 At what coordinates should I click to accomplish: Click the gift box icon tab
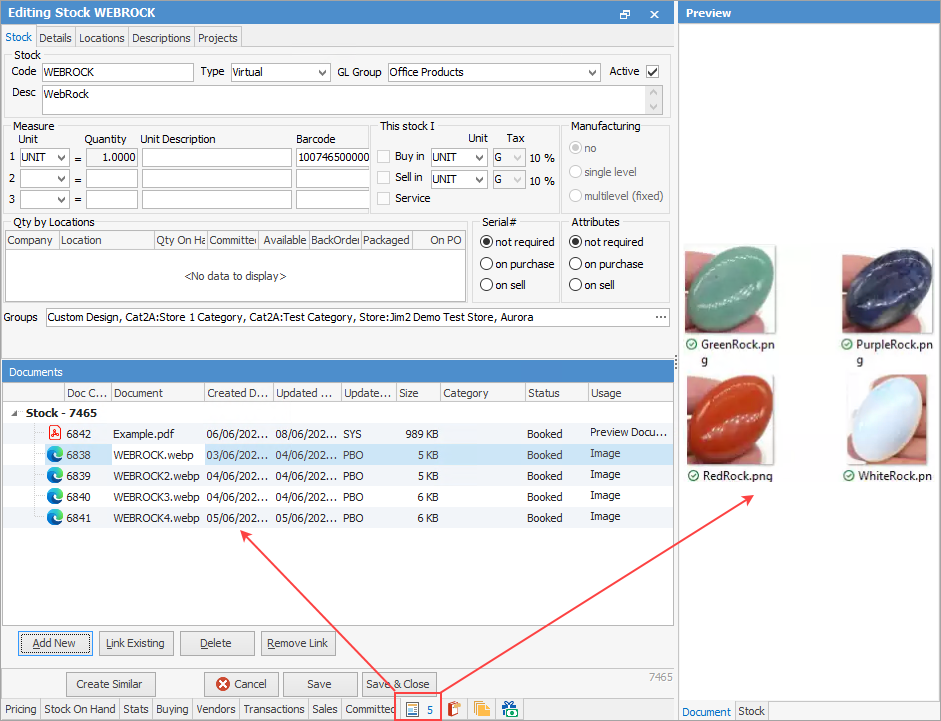click(510, 709)
